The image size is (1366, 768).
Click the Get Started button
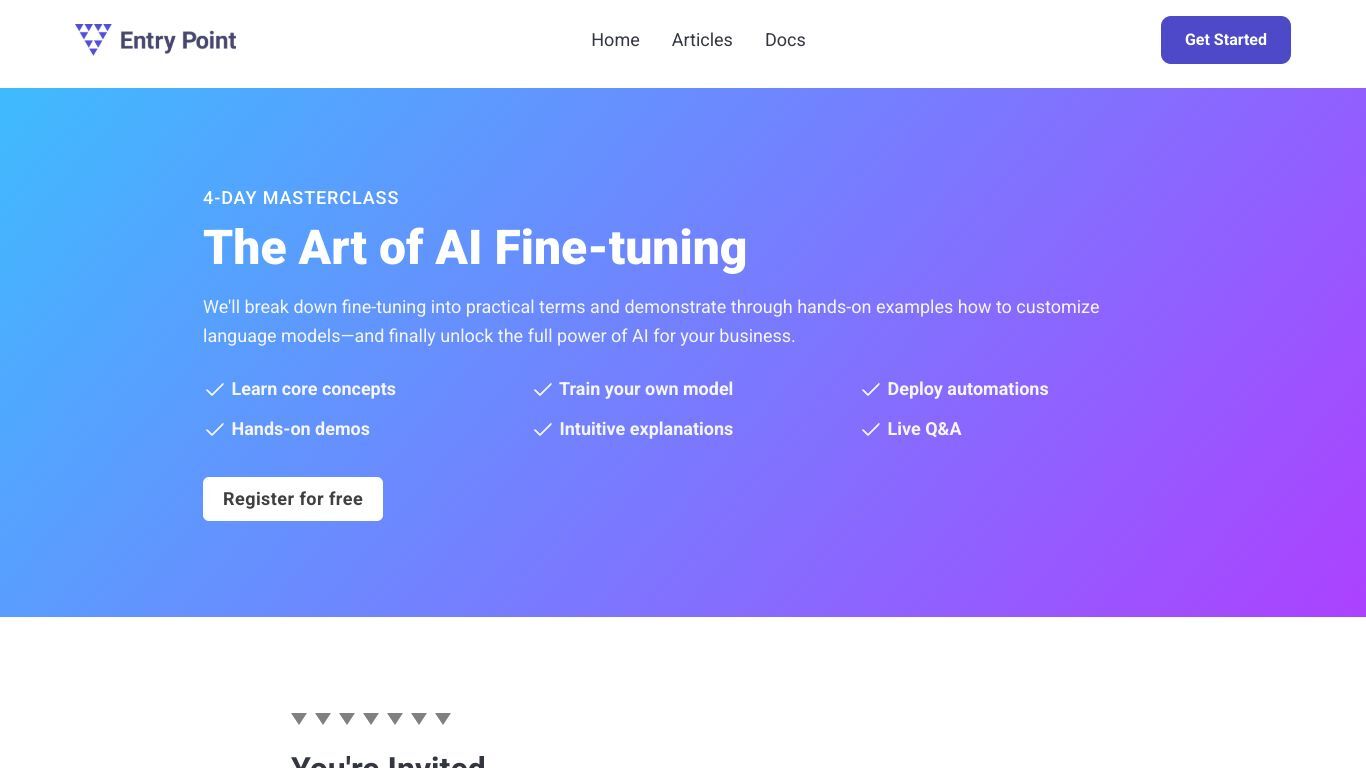tap(1225, 40)
